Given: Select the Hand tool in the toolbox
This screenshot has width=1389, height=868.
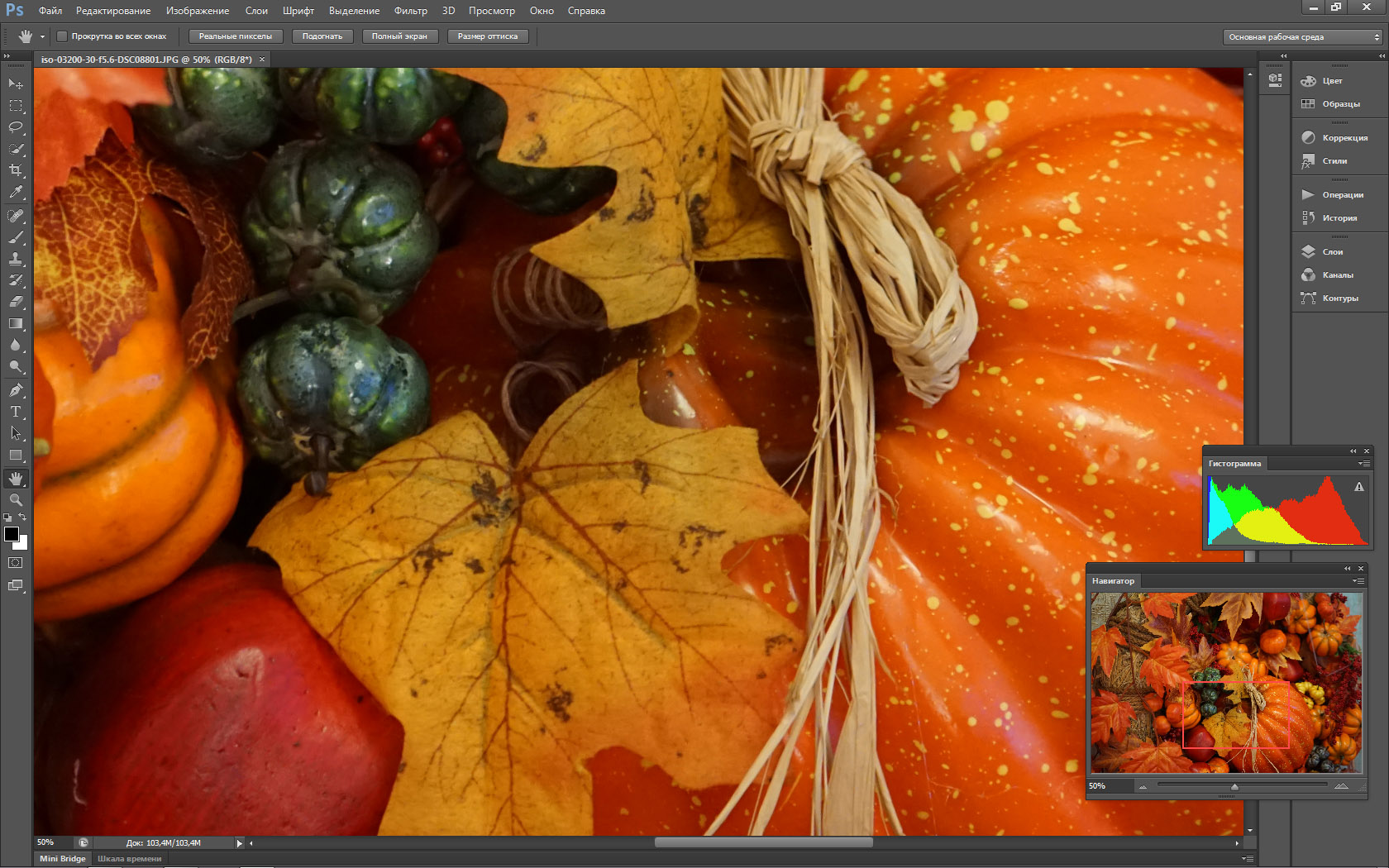Looking at the screenshot, I should (16, 479).
